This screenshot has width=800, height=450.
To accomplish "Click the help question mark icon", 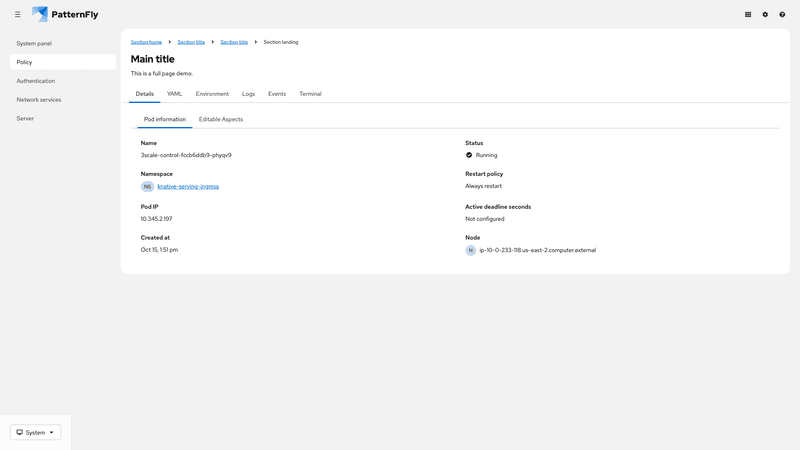I will coord(782,15).
